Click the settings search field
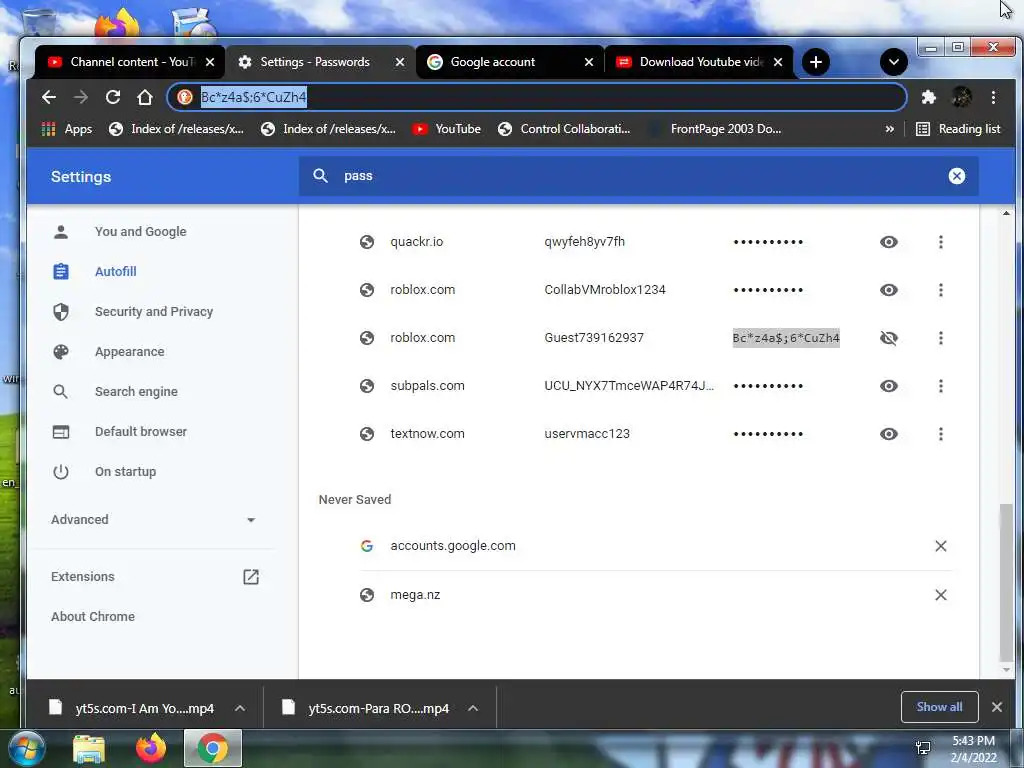Viewport: 1024px width, 768px height. click(x=639, y=176)
